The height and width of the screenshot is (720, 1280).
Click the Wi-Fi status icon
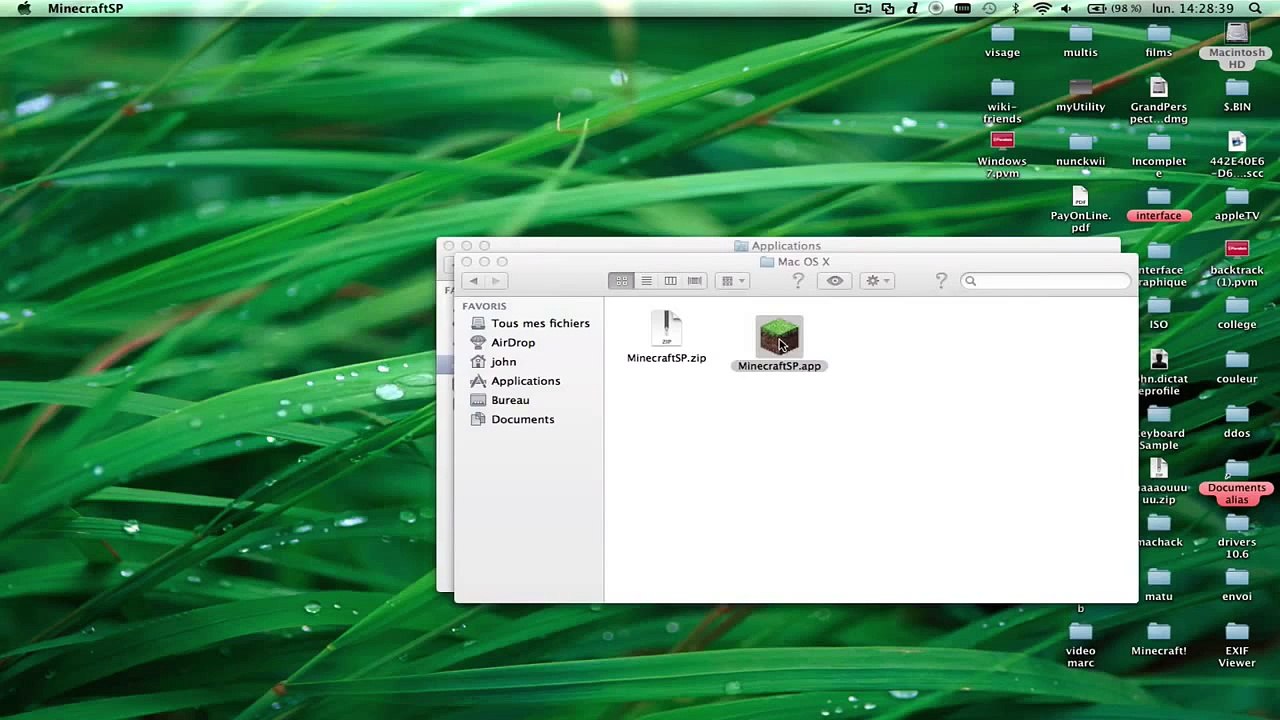coord(1042,9)
